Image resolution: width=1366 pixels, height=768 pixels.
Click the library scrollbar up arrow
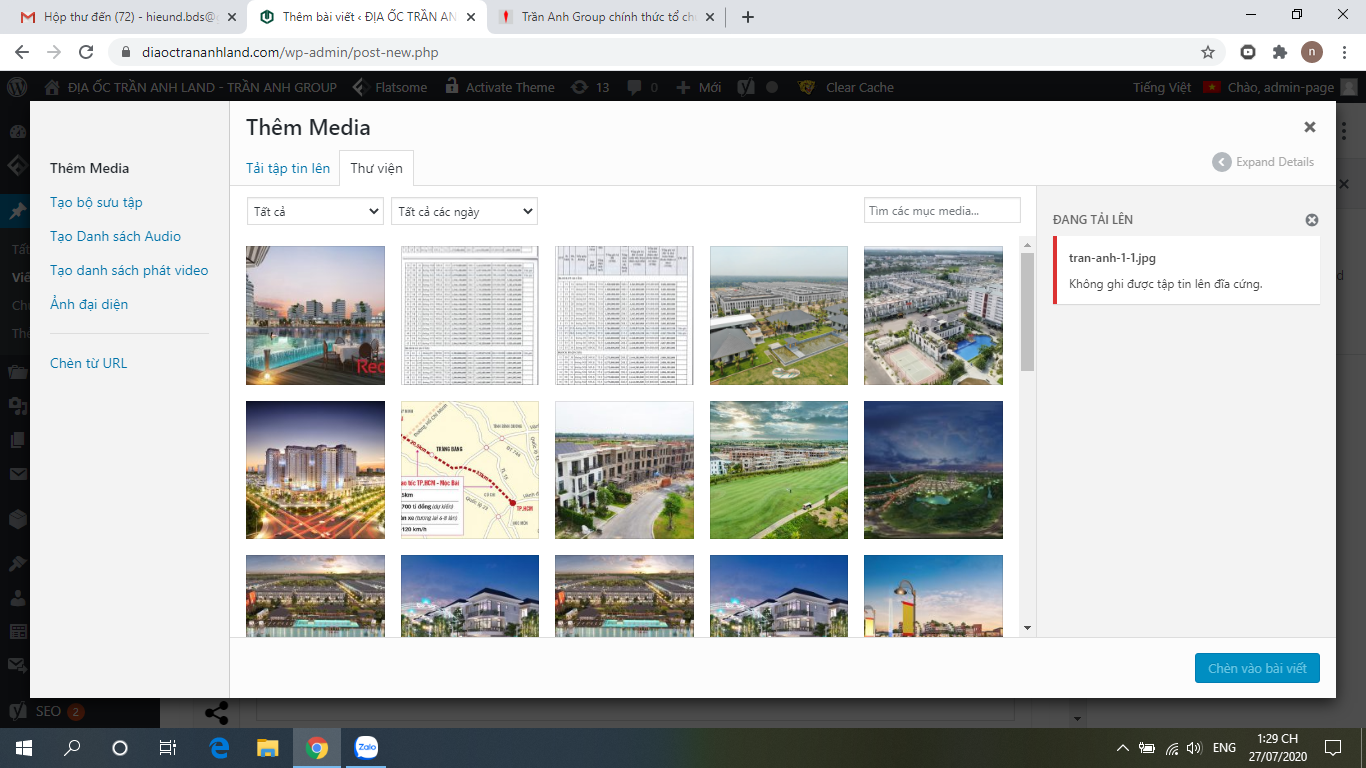[x=1027, y=243]
